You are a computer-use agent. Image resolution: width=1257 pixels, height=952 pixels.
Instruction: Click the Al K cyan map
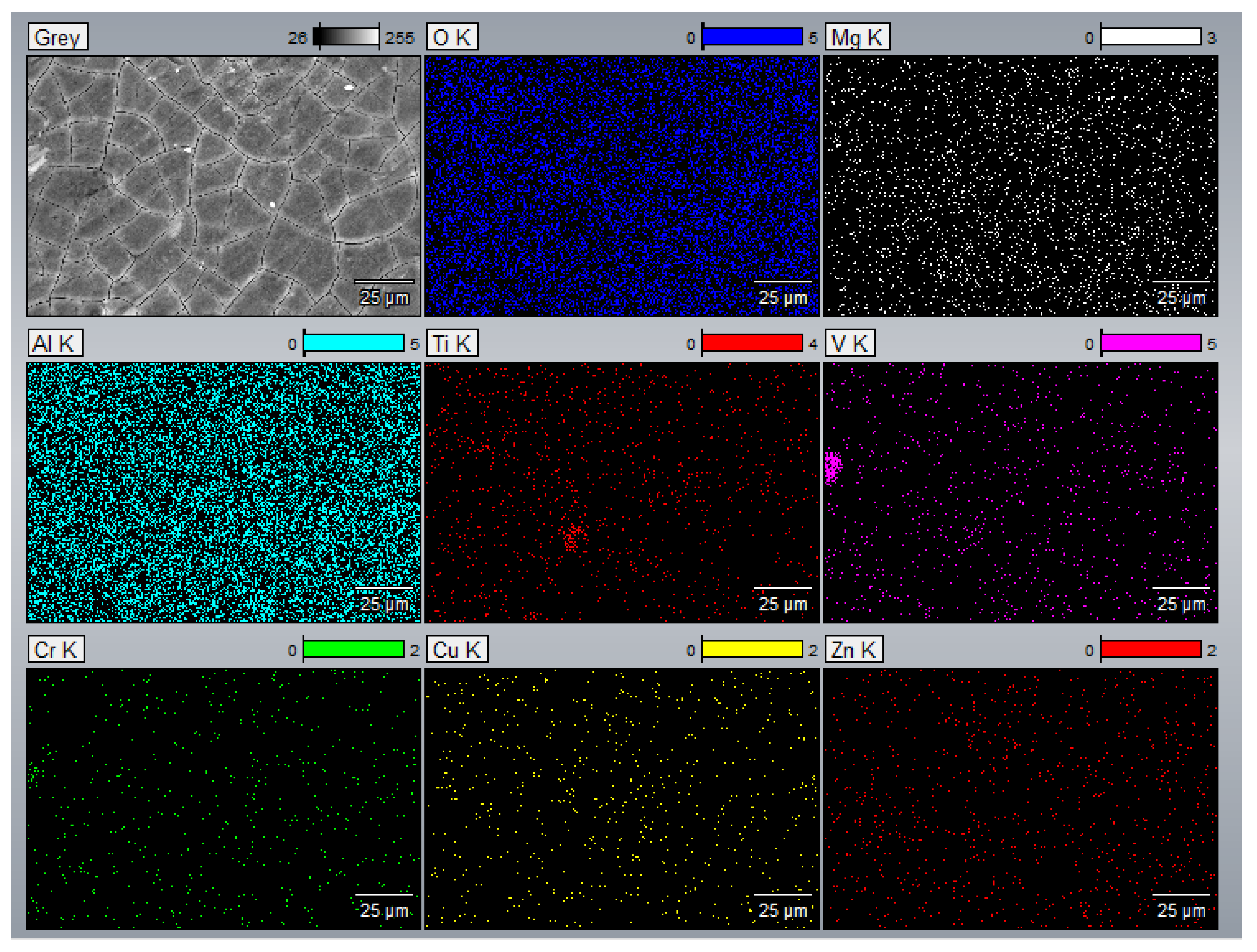[223, 492]
